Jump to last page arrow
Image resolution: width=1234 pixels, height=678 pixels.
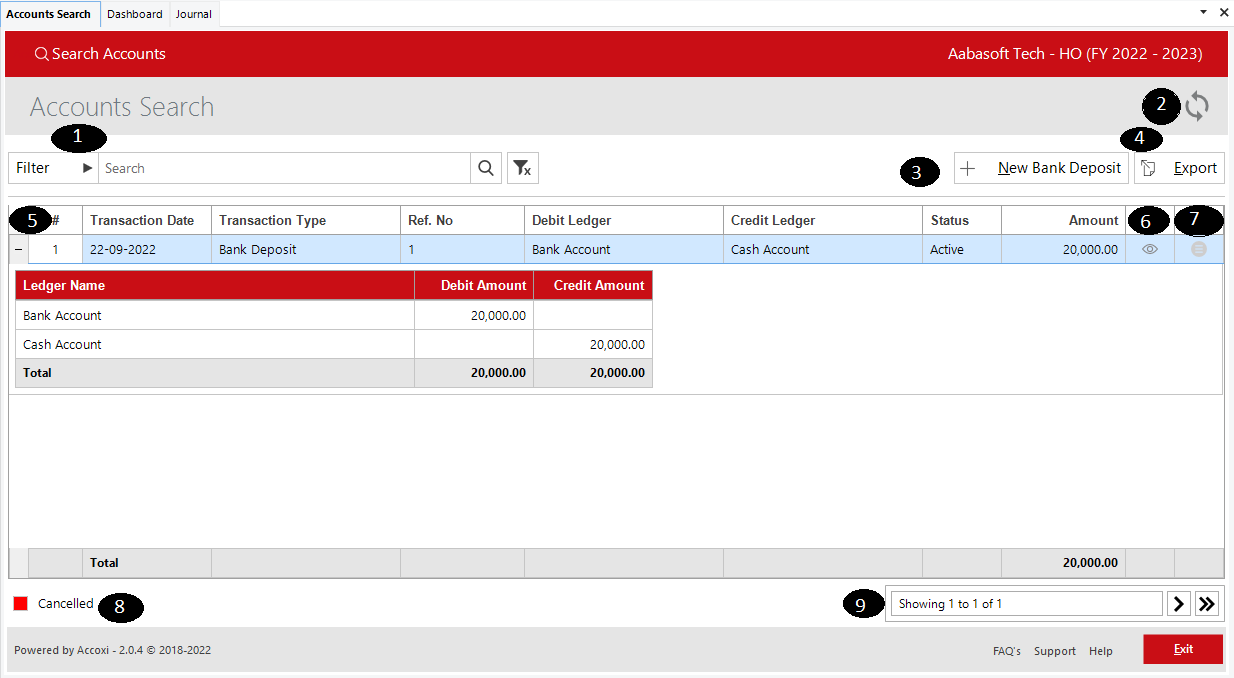coord(1207,603)
